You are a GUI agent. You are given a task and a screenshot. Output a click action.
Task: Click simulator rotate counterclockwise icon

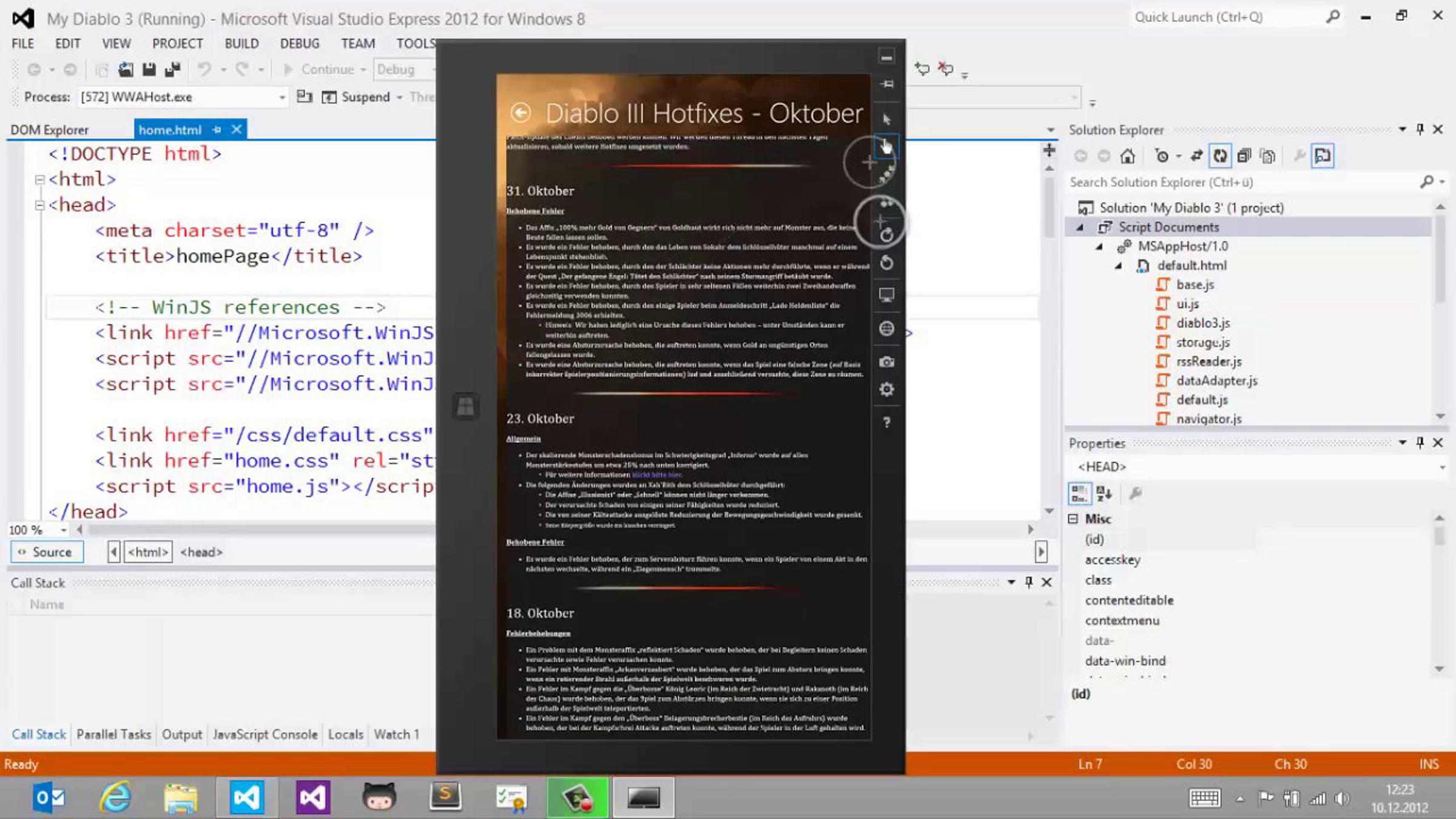click(886, 263)
